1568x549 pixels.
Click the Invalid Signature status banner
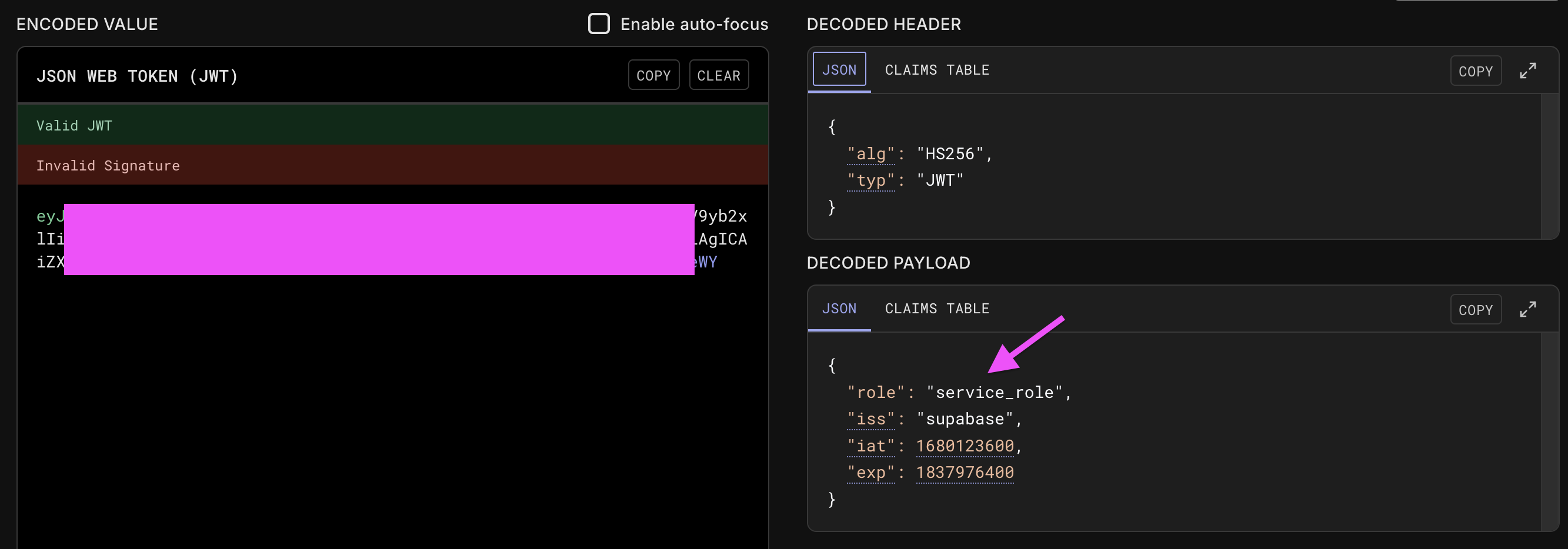[392, 165]
